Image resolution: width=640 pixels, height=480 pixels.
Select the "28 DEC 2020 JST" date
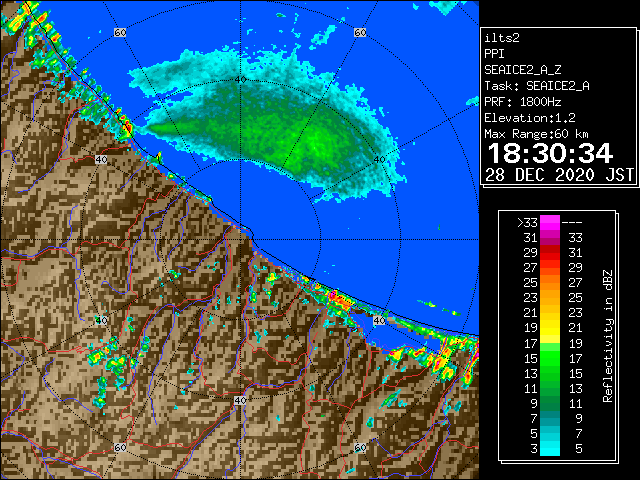click(560, 175)
